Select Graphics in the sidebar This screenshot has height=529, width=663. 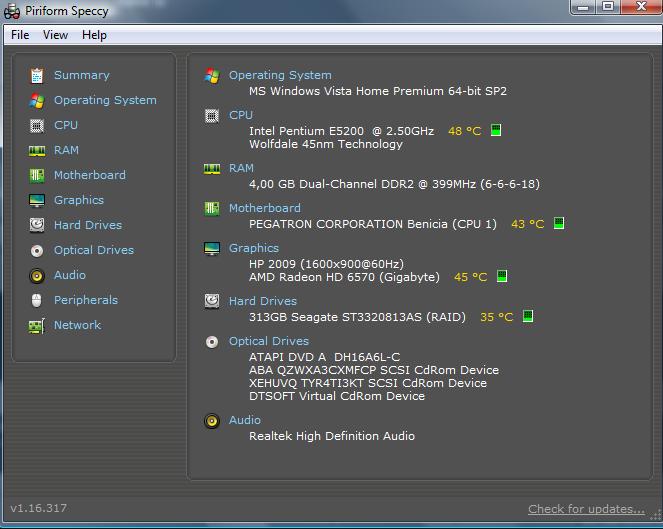79,200
